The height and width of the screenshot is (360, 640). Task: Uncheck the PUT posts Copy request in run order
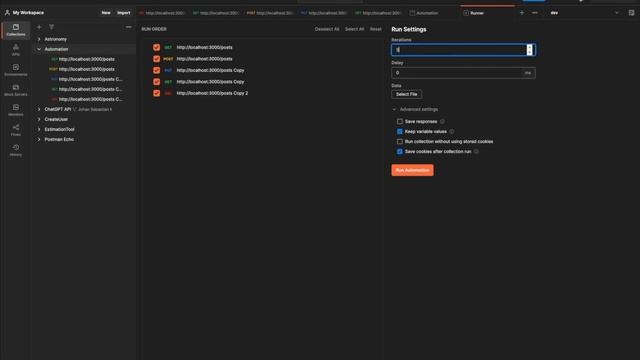click(x=156, y=70)
